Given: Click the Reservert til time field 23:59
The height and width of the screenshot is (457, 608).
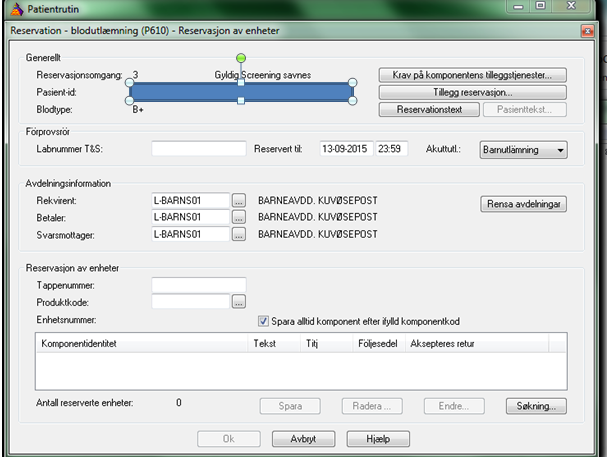Looking at the screenshot, I should tap(391, 148).
